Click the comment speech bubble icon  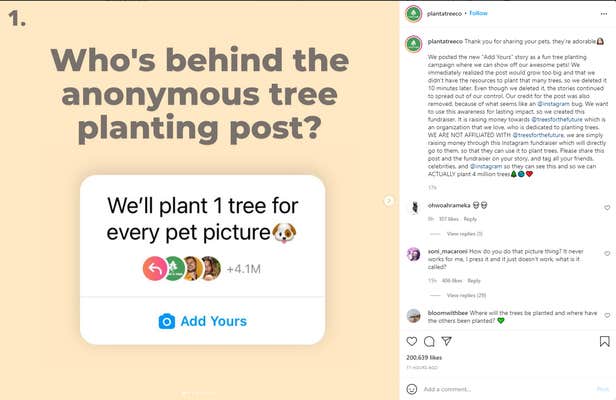coord(429,341)
